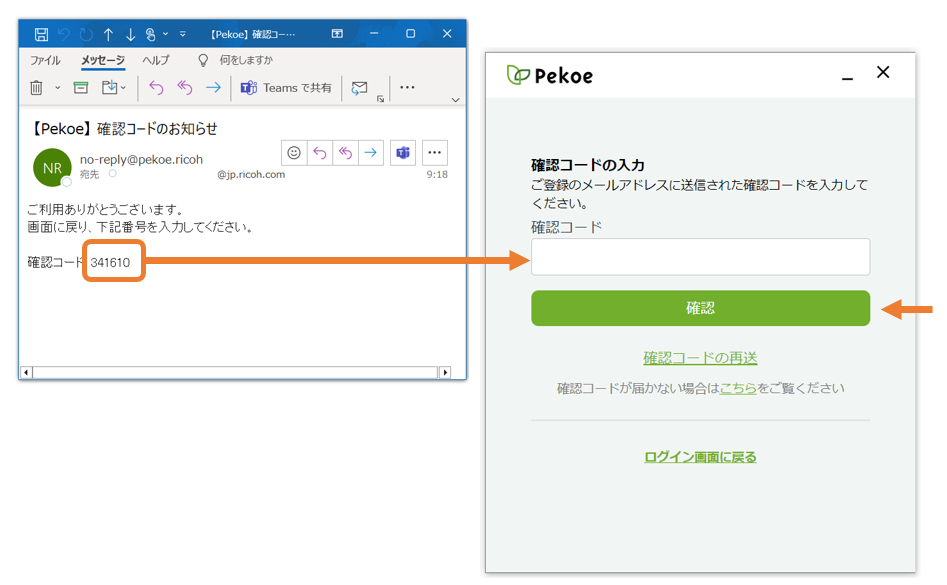Image resolution: width=947 pixels, height=585 pixels.
Task: Focus the 確認コード input field
Action: tap(700, 257)
